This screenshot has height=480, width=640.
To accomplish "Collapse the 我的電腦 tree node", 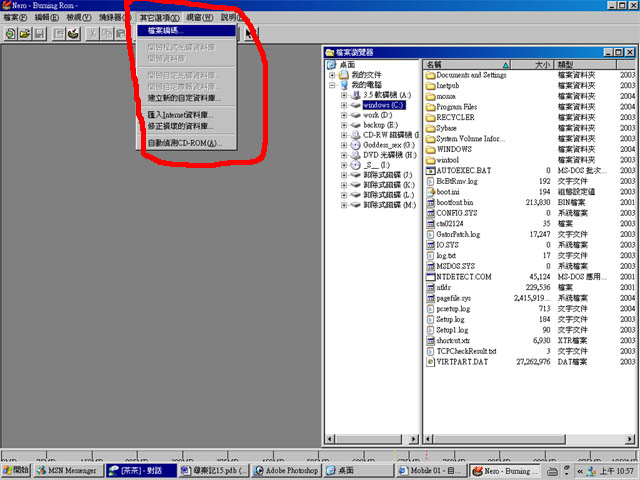I will 332,85.
